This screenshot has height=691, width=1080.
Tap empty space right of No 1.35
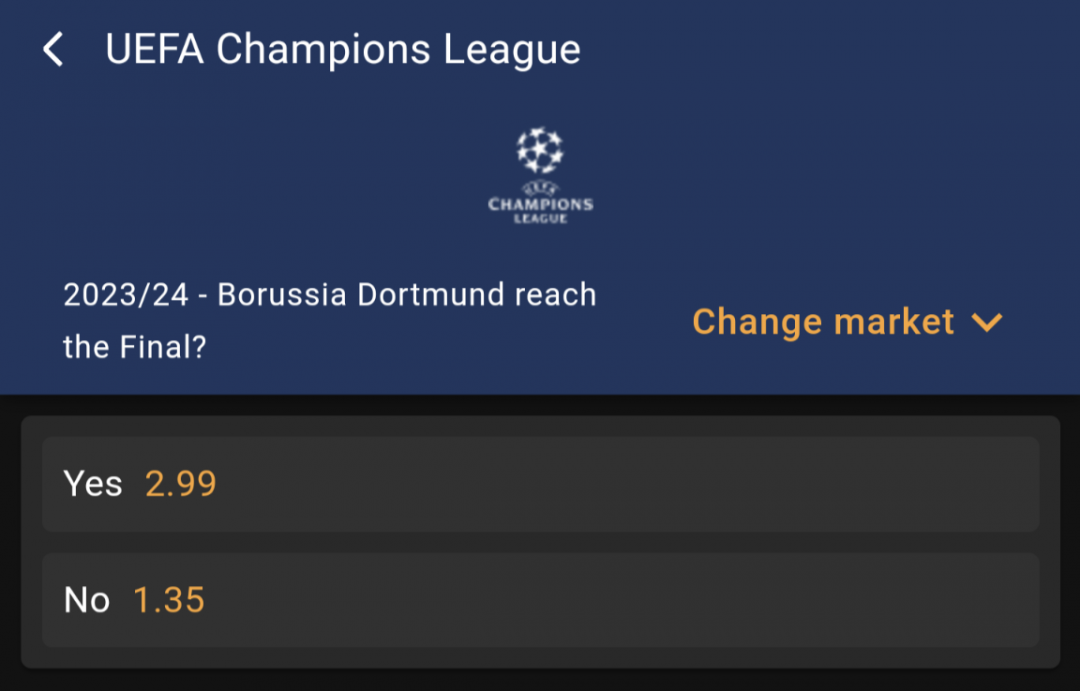[x=620, y=600]
